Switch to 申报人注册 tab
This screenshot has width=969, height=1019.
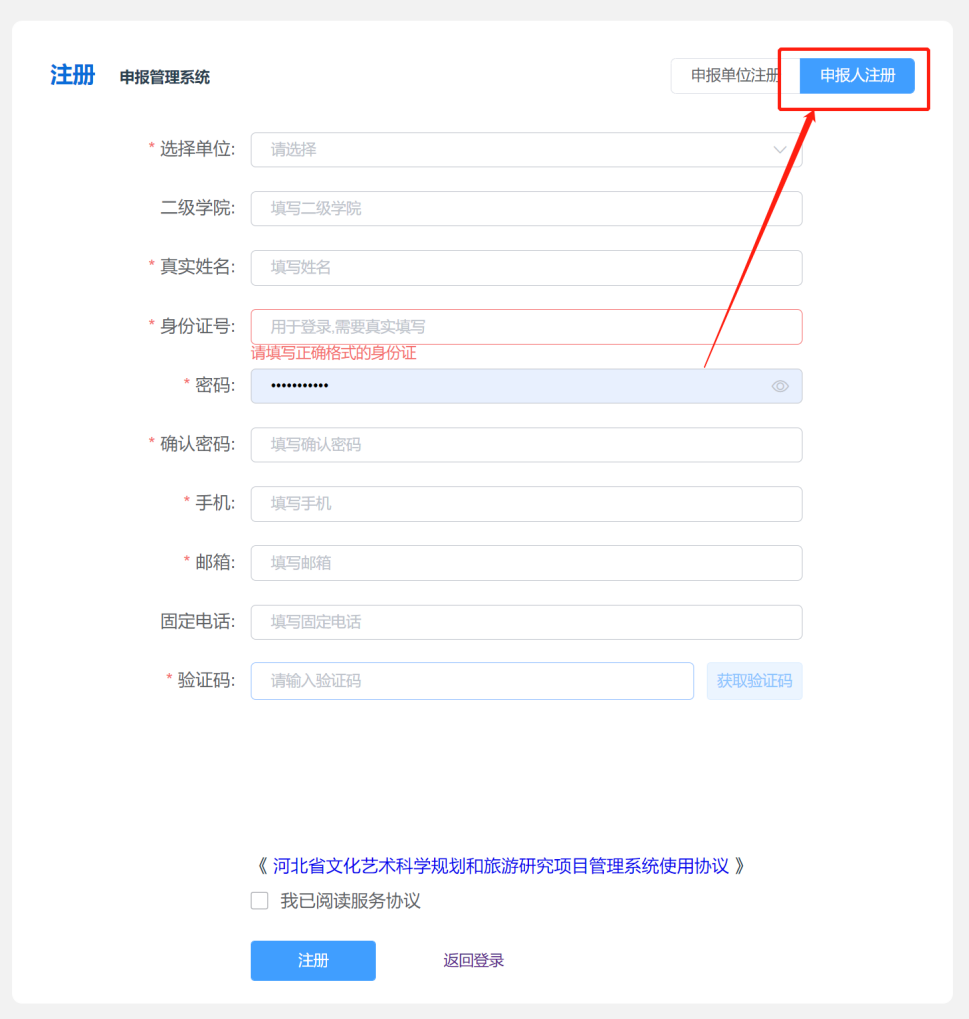pos(857,76)
